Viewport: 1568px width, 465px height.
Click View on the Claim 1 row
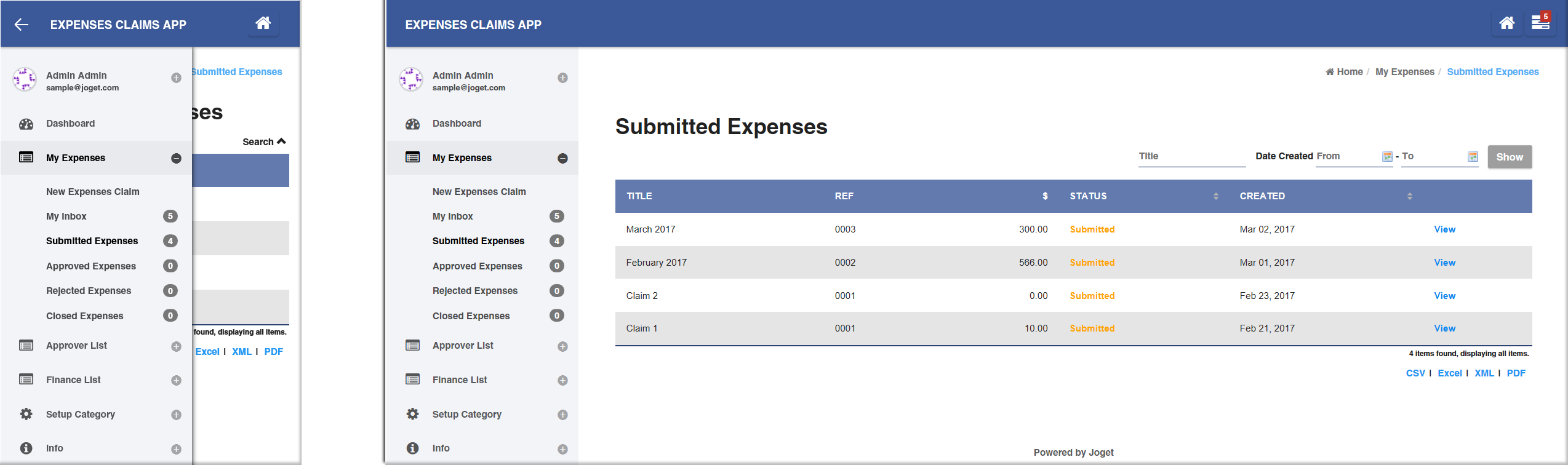[1444, 328]
